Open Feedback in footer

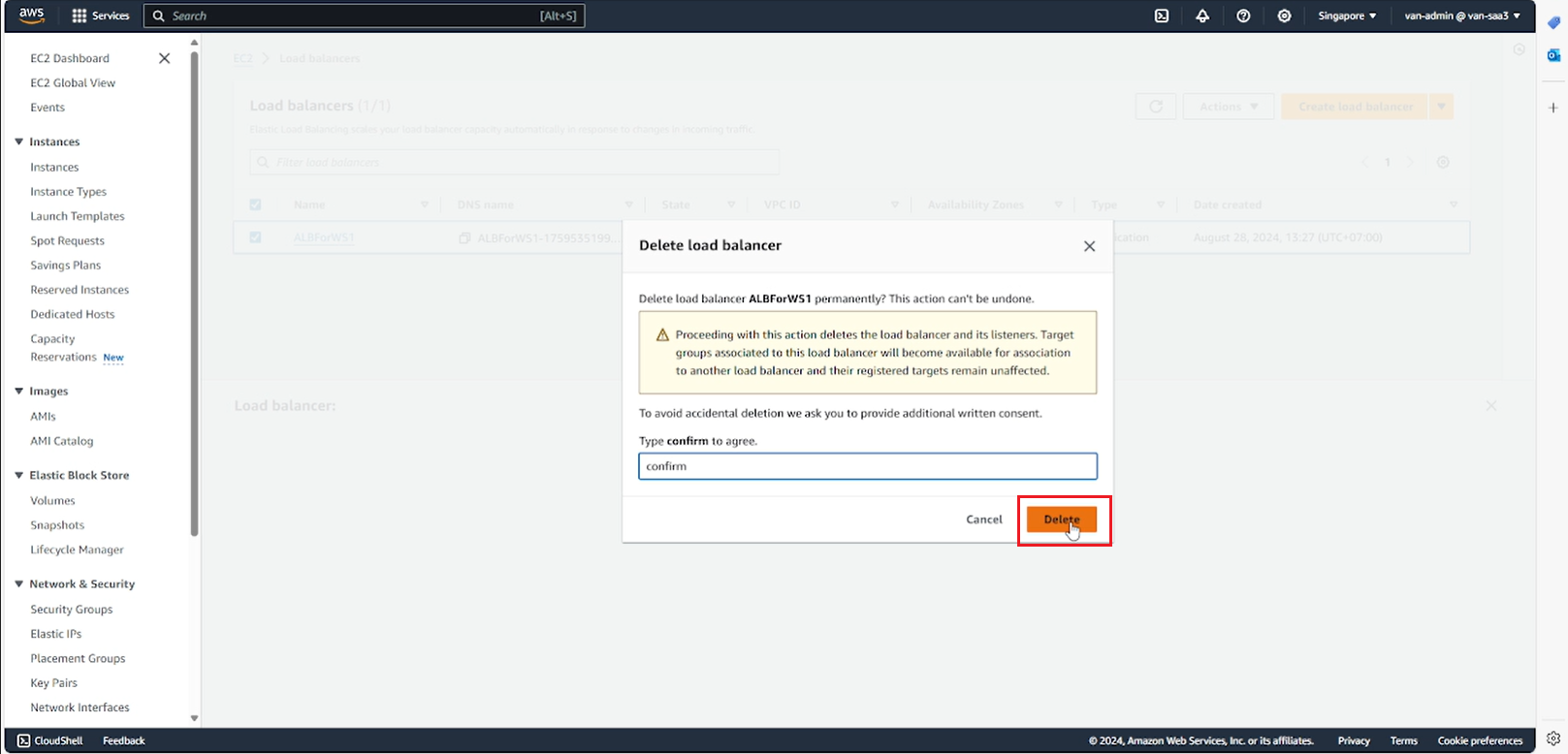click(x=124, y=740)
